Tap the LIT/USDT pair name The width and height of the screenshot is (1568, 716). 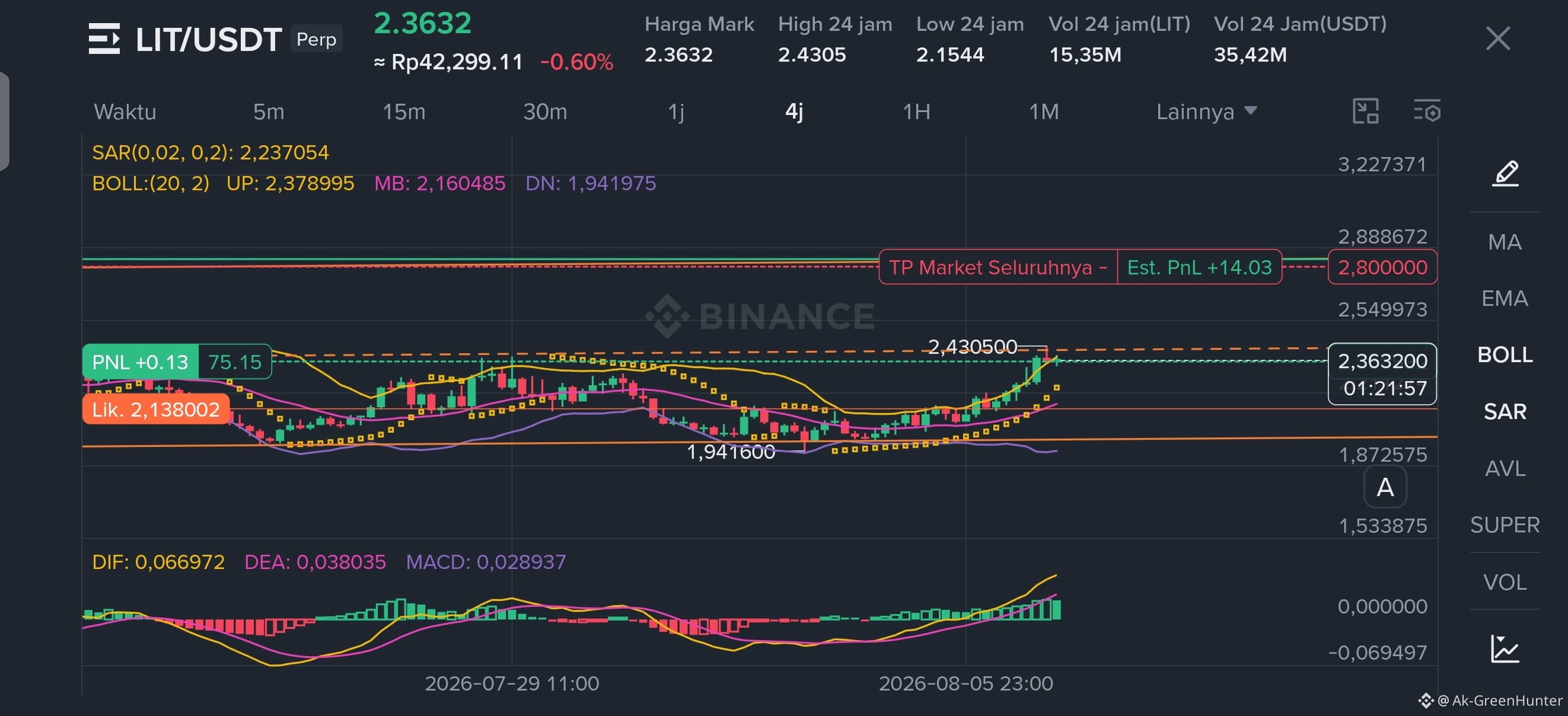208,40
